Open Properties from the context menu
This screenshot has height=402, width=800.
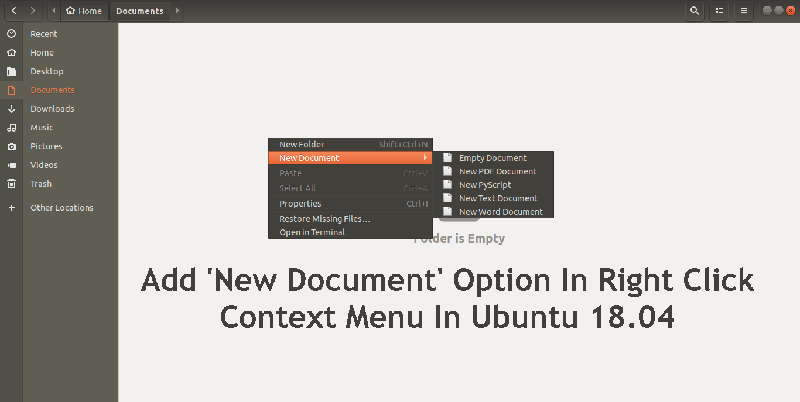pyautogui.click(x=350, y=204)
